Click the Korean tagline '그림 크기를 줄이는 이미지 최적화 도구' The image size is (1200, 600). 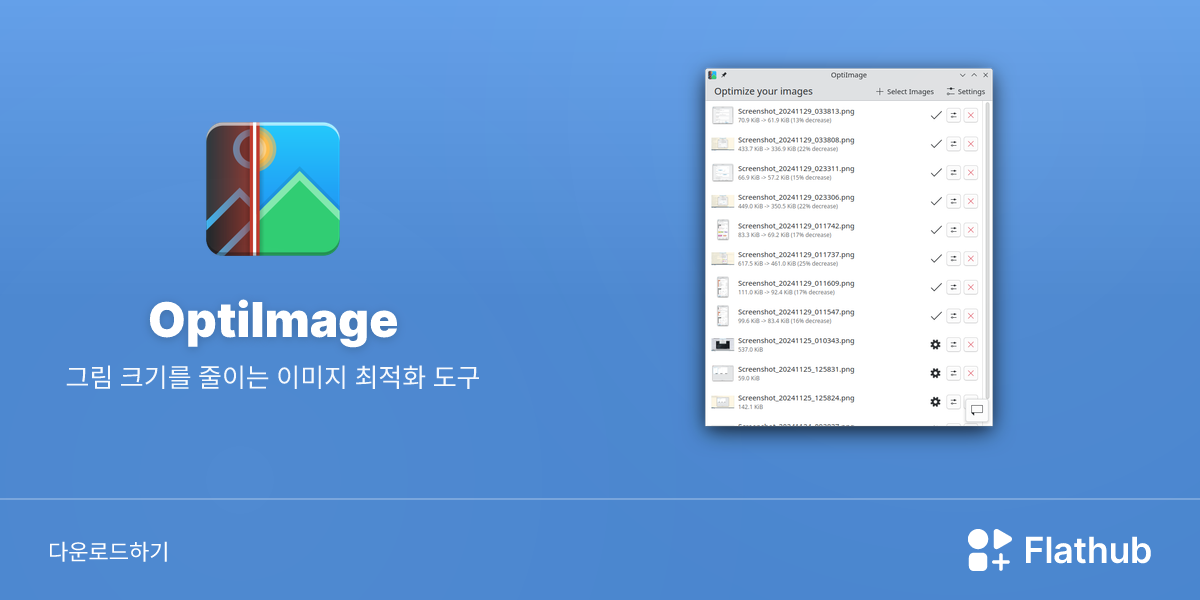(x=273, y=377)
